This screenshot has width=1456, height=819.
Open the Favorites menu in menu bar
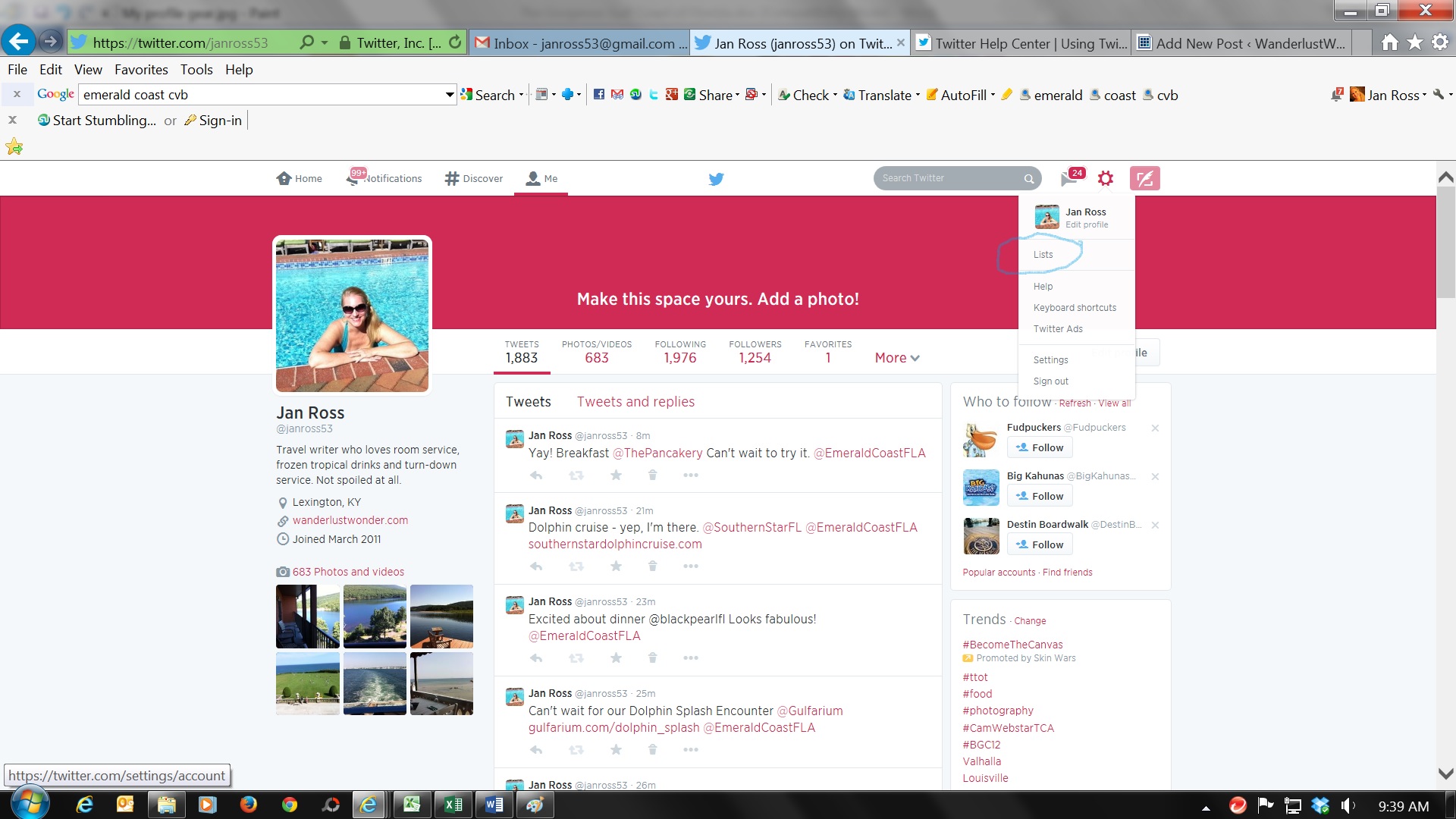point(141,70)
